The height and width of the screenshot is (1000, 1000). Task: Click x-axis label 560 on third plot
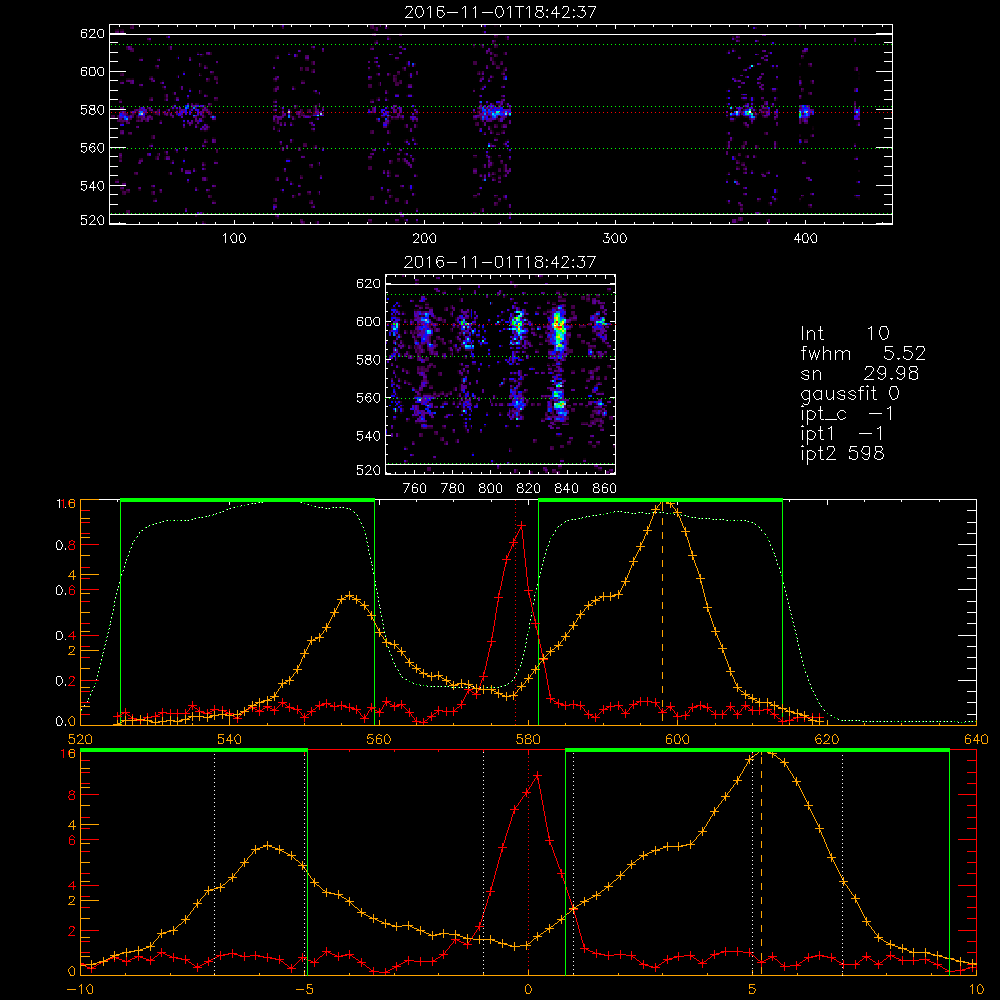pyautogui.click(x=379, y=739)
